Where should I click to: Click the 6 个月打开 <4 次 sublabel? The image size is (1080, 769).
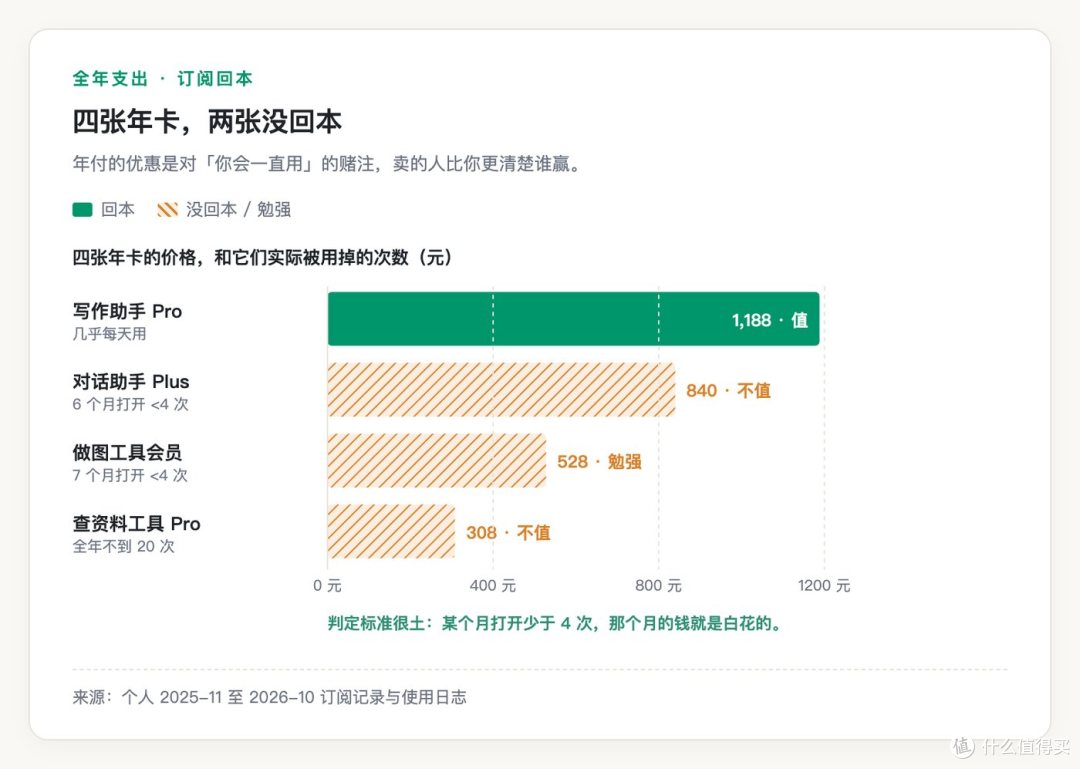tap(130, 404)
